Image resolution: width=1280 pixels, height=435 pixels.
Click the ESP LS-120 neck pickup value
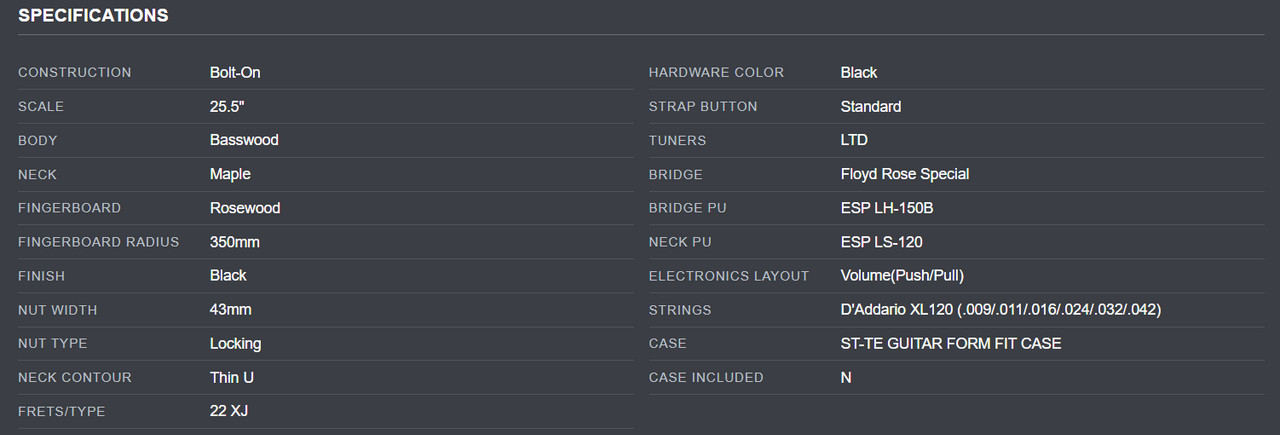click(x=882, y=242)
